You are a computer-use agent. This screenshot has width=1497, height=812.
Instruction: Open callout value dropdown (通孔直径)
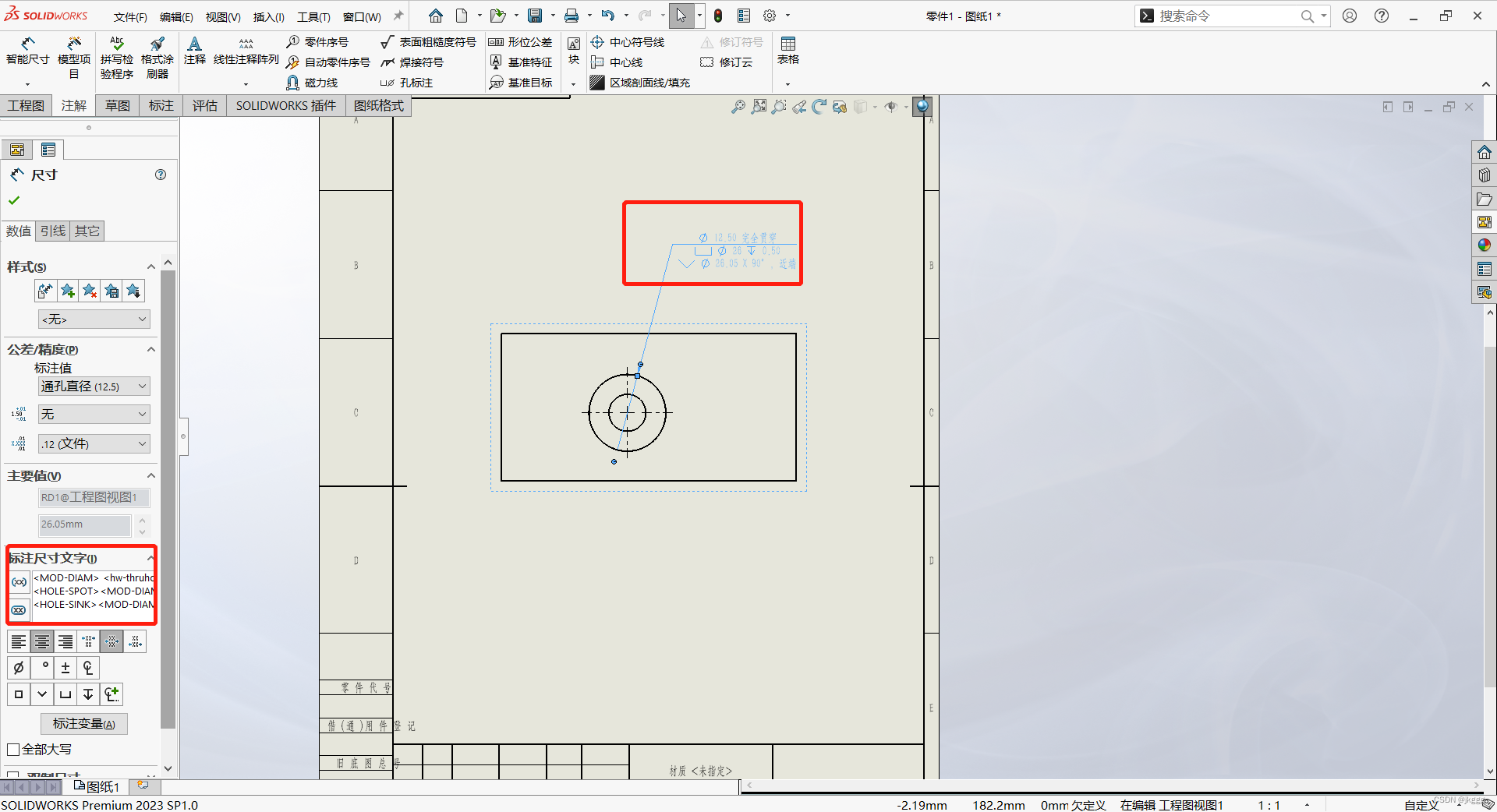point(94,386)
